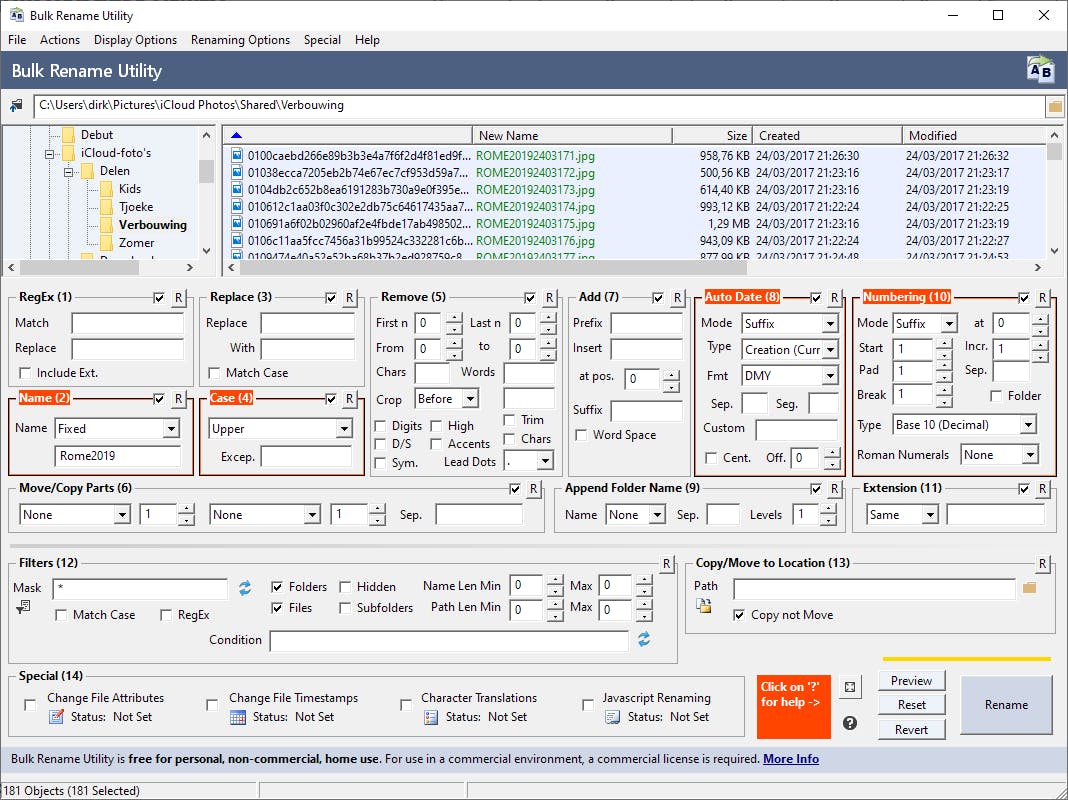Screen dimensions: 1068x800
Task: Click the folder browse icon beside path bar
Action: 1054,105
